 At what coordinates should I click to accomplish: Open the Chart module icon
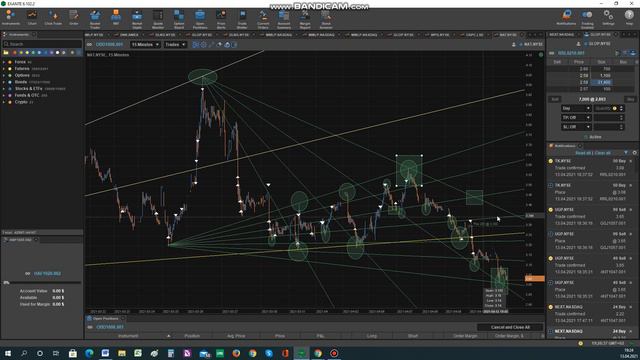click(32, 18)
